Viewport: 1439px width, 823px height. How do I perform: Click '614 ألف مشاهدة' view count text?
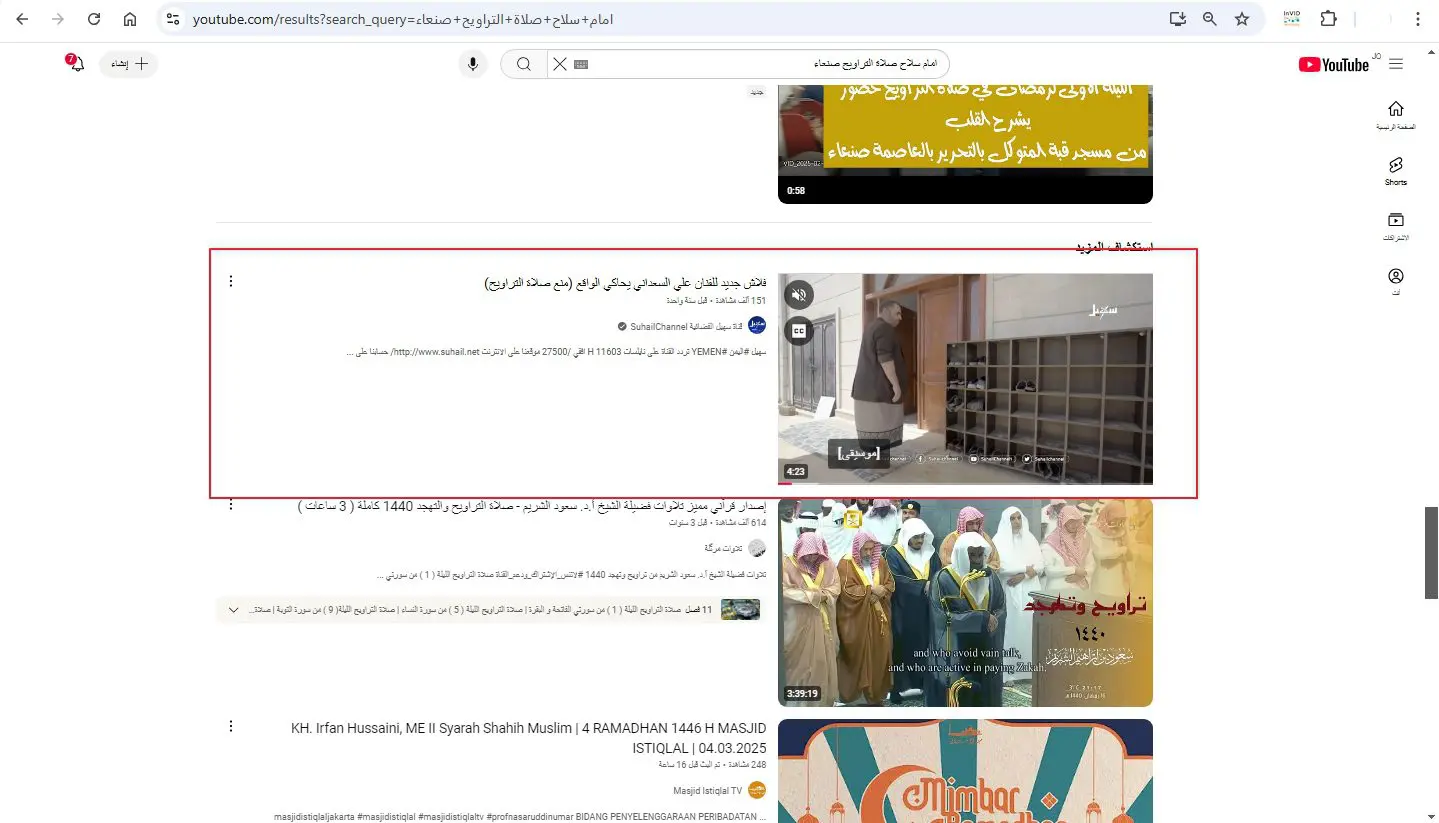click(x=741, y=523)
